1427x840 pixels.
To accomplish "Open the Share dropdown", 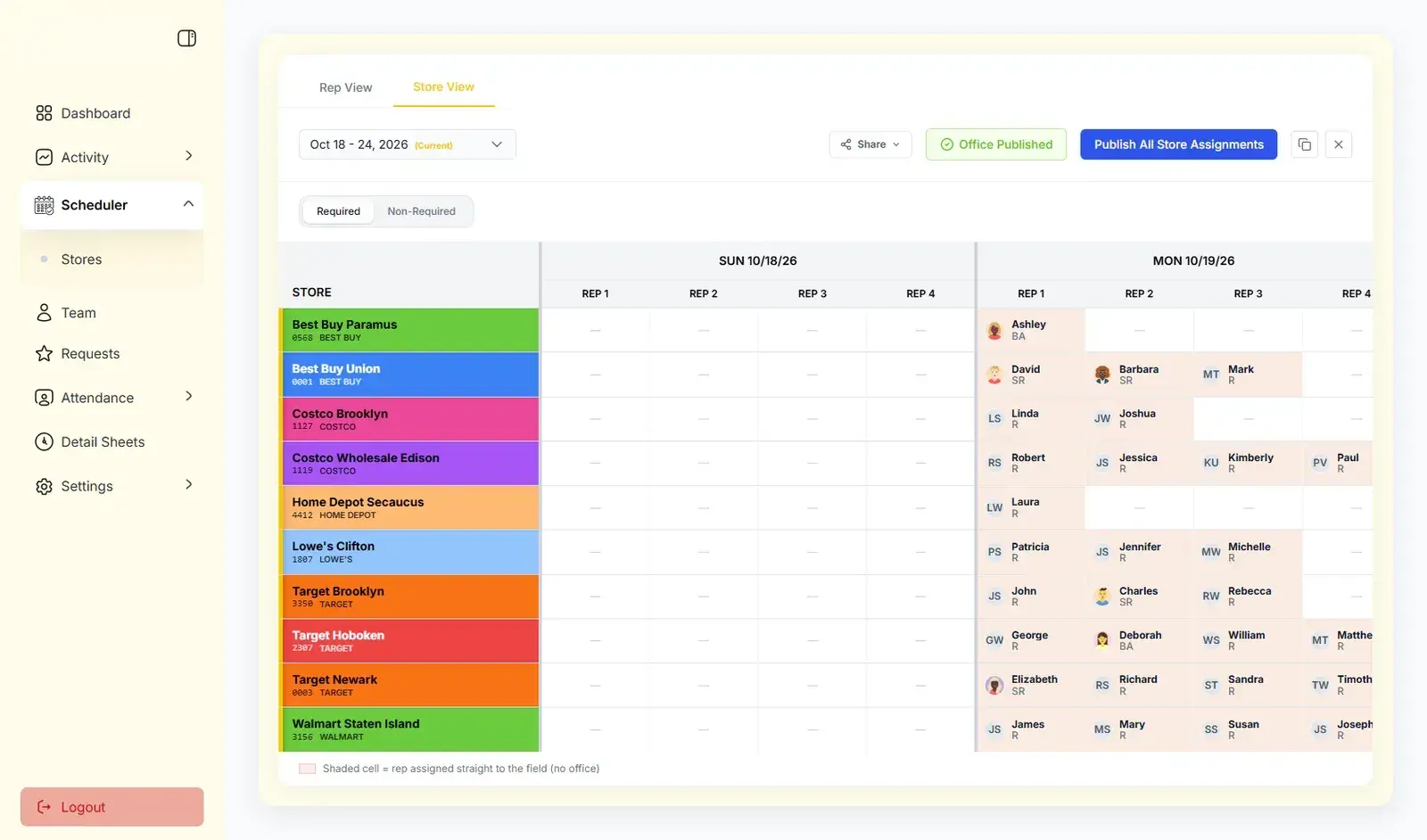I will tap(870, 144).
